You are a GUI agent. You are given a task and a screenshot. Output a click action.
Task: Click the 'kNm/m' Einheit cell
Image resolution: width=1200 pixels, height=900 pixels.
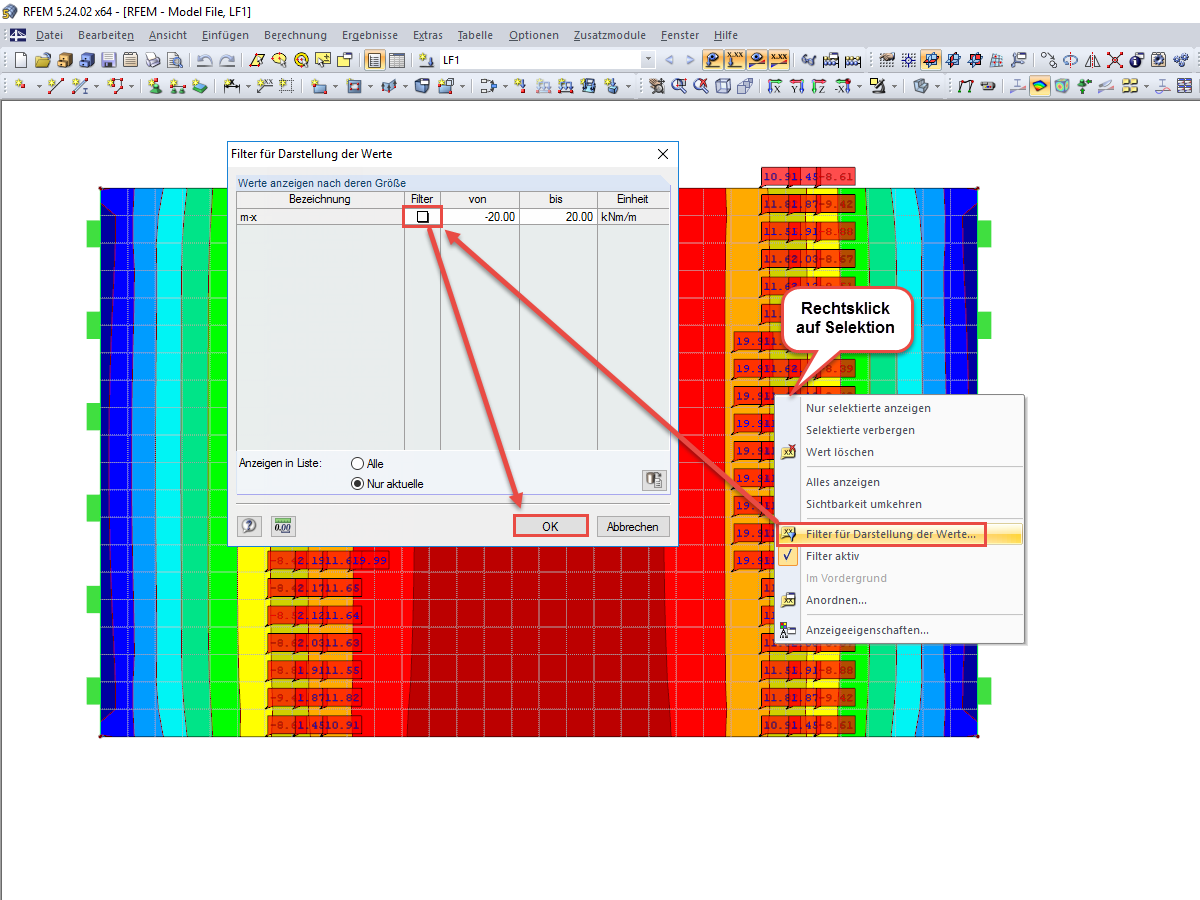pos(633,216)
